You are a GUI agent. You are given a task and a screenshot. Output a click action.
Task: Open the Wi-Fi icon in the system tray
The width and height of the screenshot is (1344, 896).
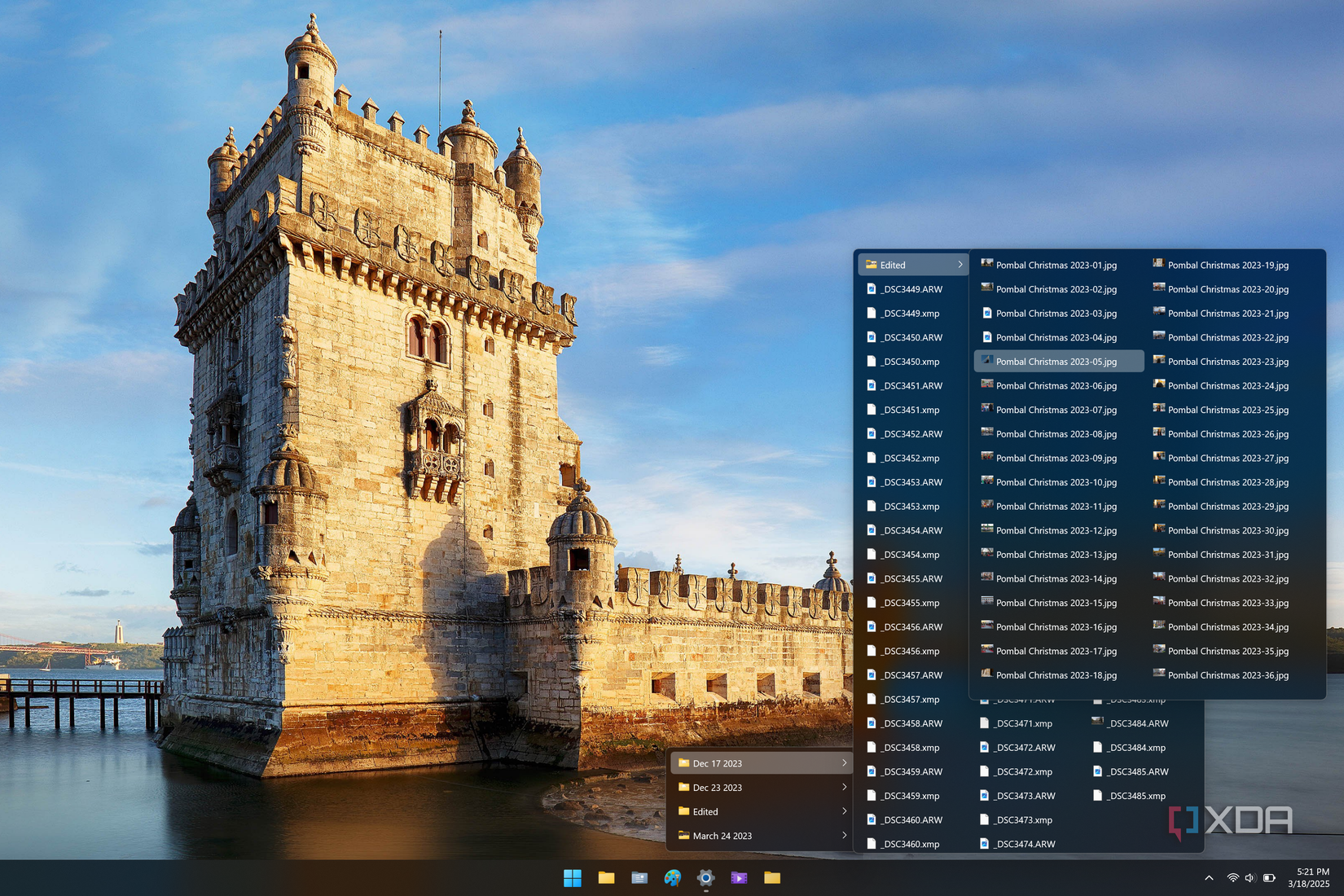point(1232,878)
